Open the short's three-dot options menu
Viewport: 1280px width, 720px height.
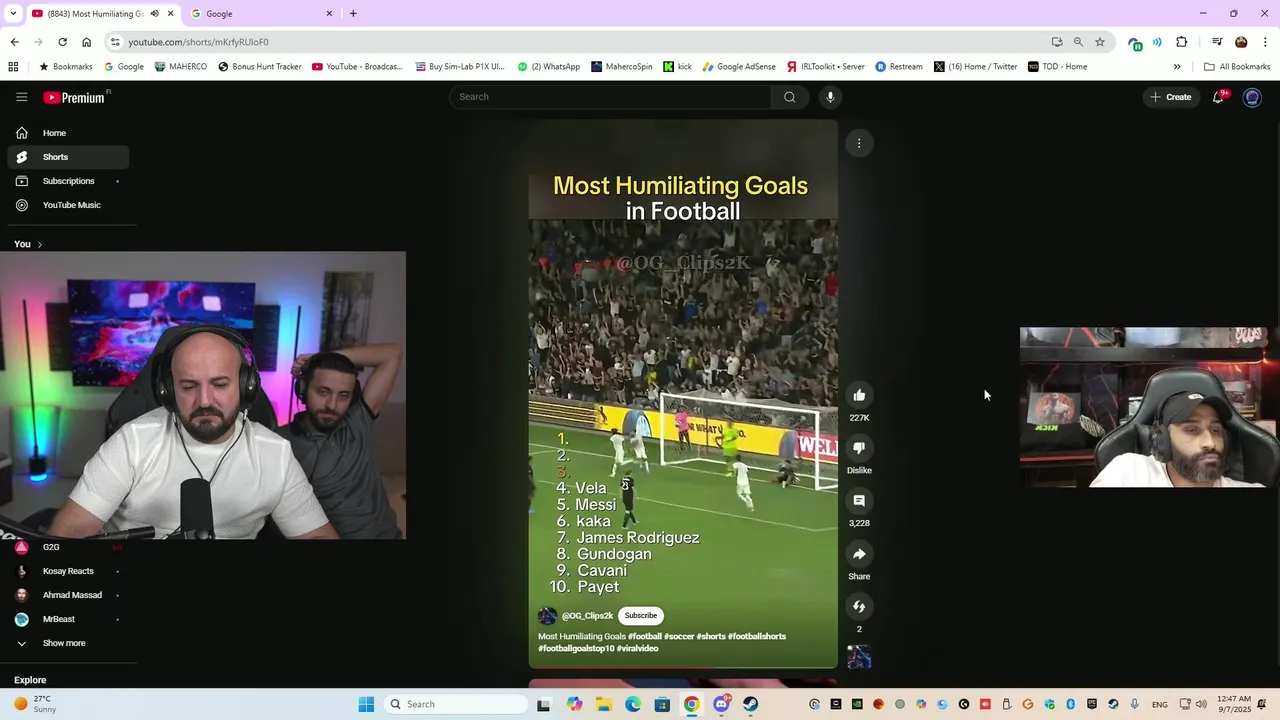click(859, 143)
